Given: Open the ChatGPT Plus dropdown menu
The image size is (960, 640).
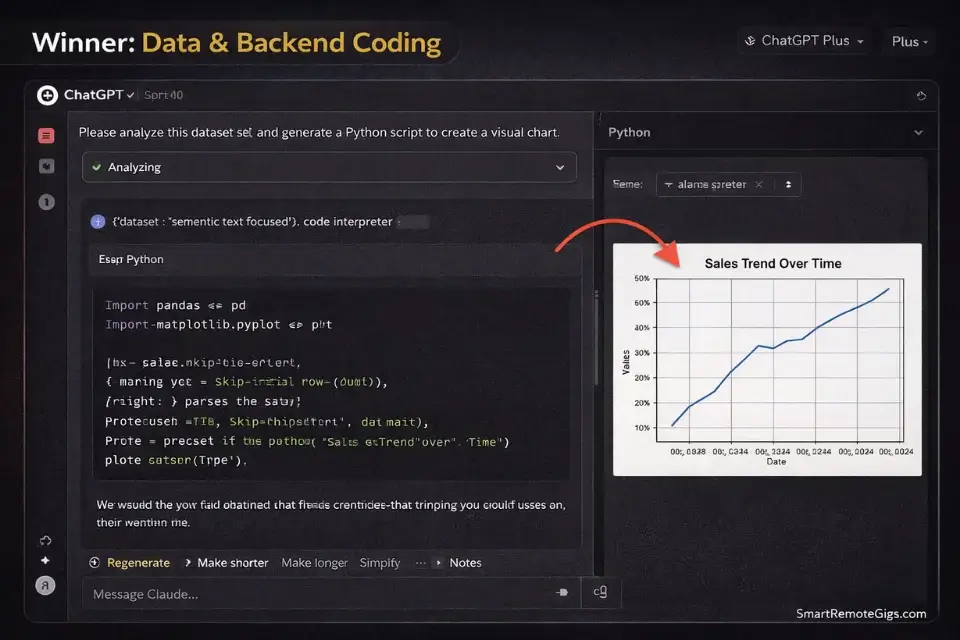Looking at the screenshot, I should pyautogui.click(x=804, y=41).
